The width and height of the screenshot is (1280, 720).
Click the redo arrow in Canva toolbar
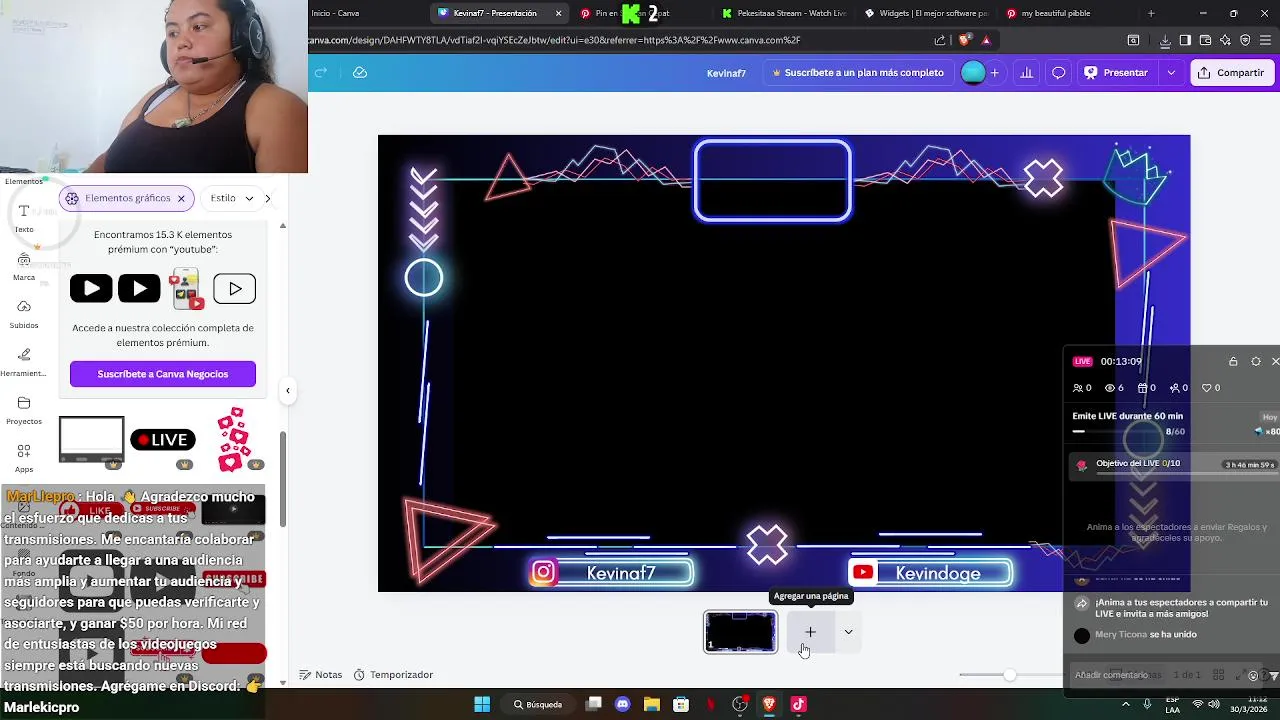click(321, 72)
